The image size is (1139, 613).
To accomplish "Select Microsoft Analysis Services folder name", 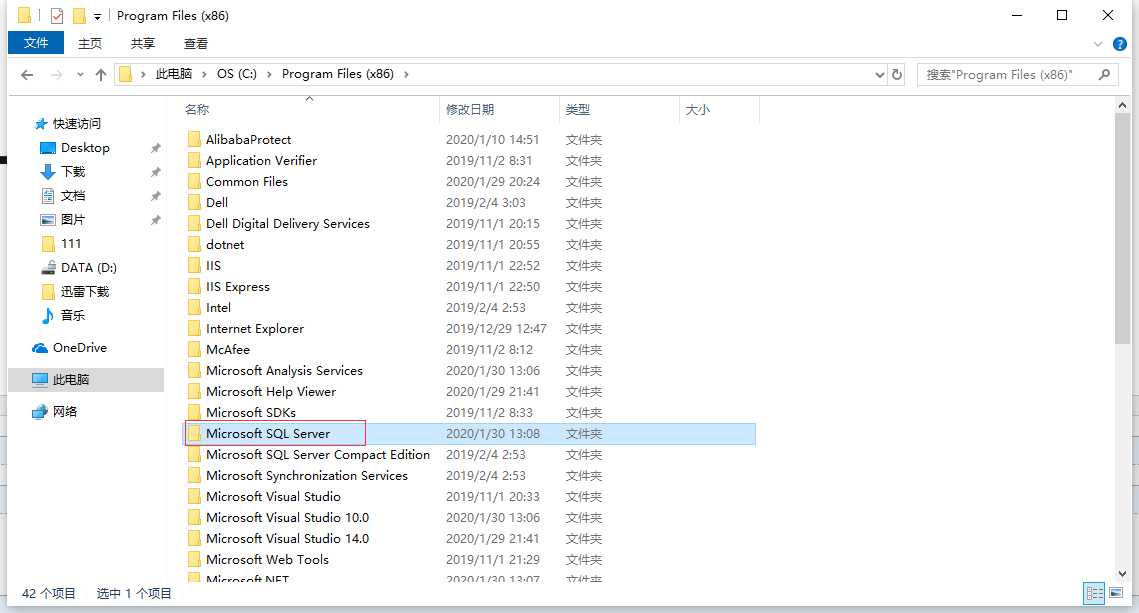I will click(284, 370).
